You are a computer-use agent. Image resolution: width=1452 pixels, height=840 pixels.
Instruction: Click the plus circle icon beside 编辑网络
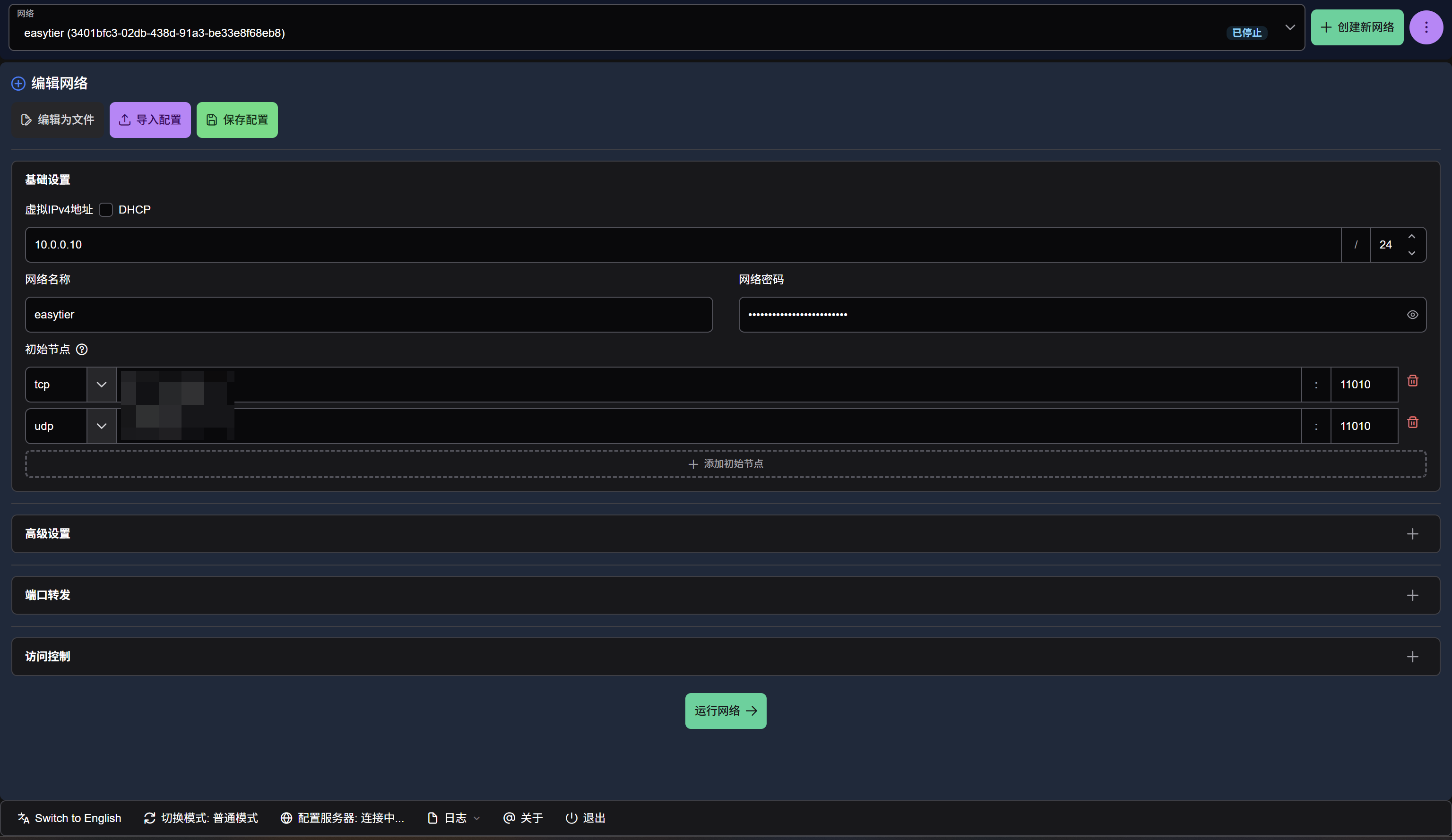(x=18, y=84)
